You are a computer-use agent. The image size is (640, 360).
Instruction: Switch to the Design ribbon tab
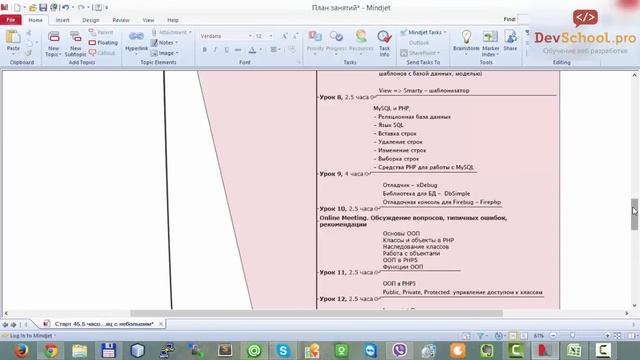(x=91, y=20)
